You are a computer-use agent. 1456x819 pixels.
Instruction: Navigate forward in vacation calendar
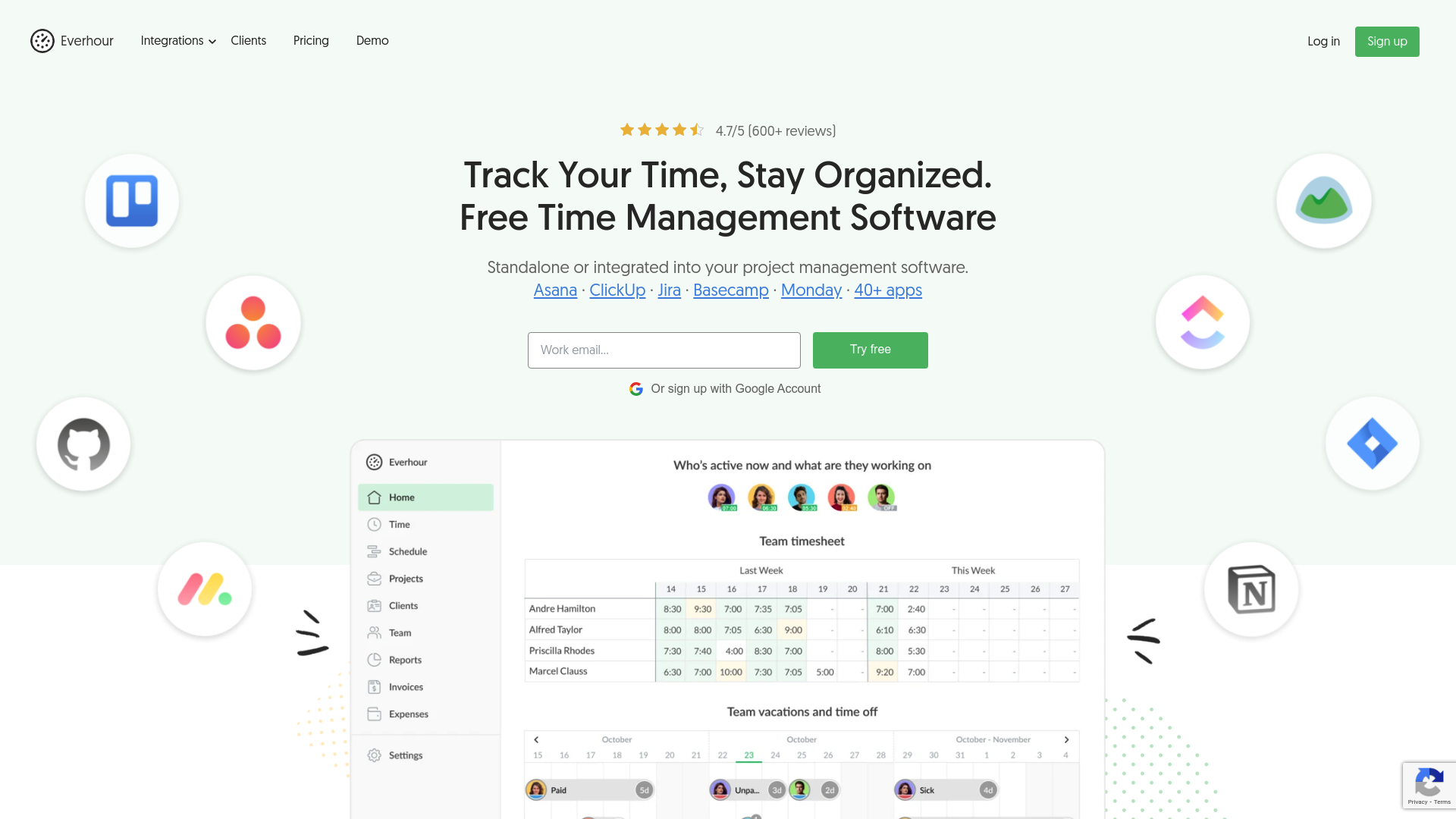coord(1067,739)
